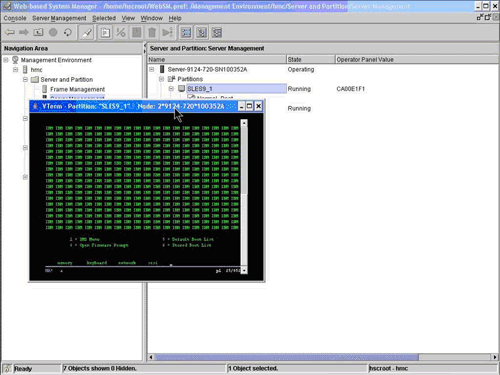Sort by the State column header
500x375 pixels.
(311, 59)
